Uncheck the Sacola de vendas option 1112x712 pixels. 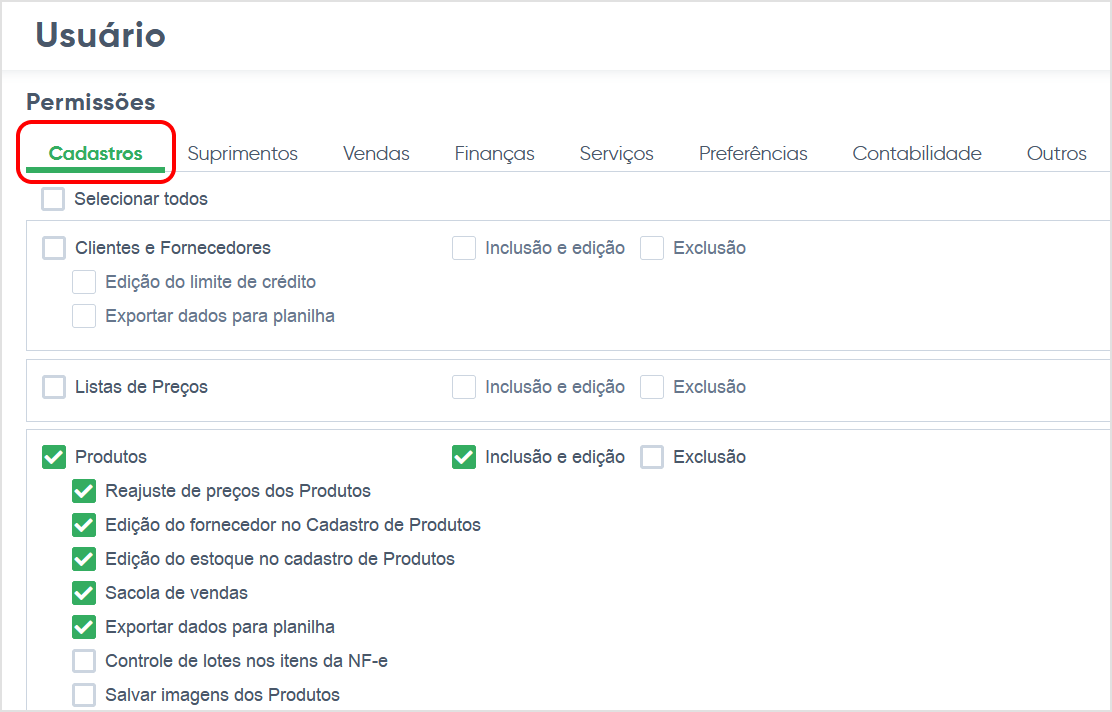tap(84, 593)
